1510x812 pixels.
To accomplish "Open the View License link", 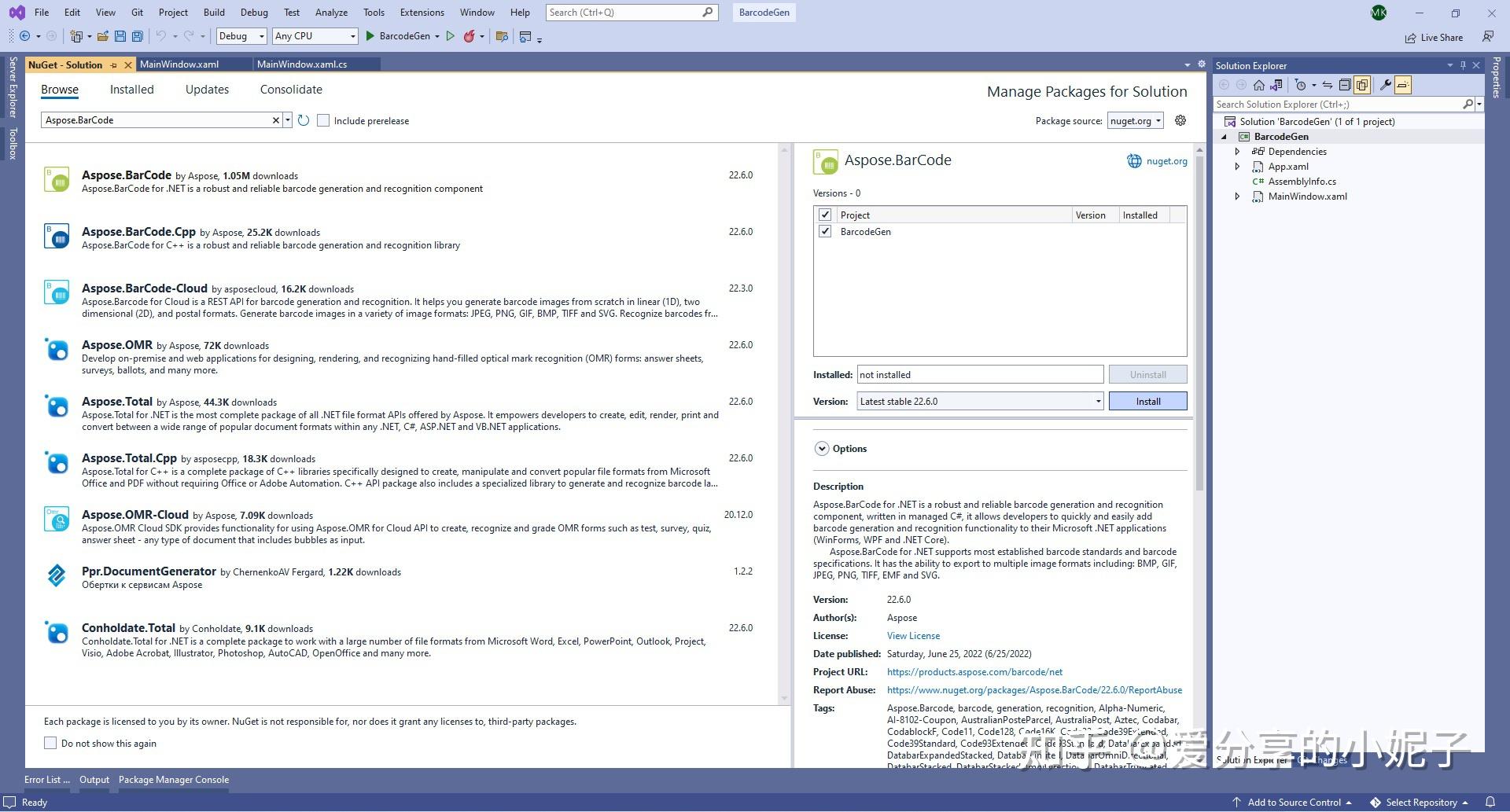I will pyautogui.click(x=913, y=635).
